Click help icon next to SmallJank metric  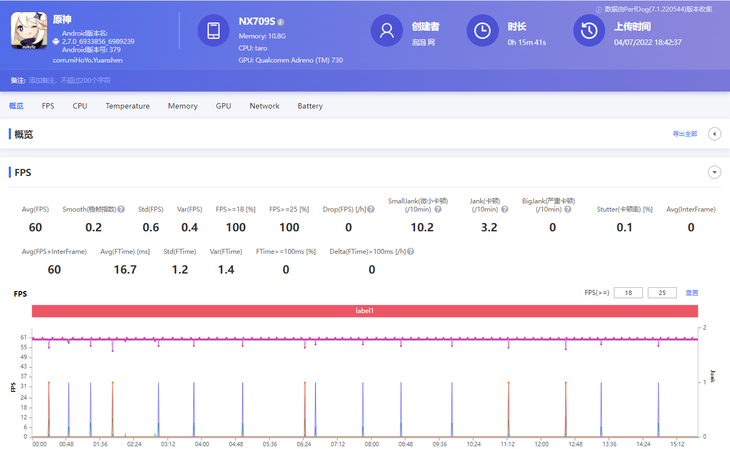[438, 209]
